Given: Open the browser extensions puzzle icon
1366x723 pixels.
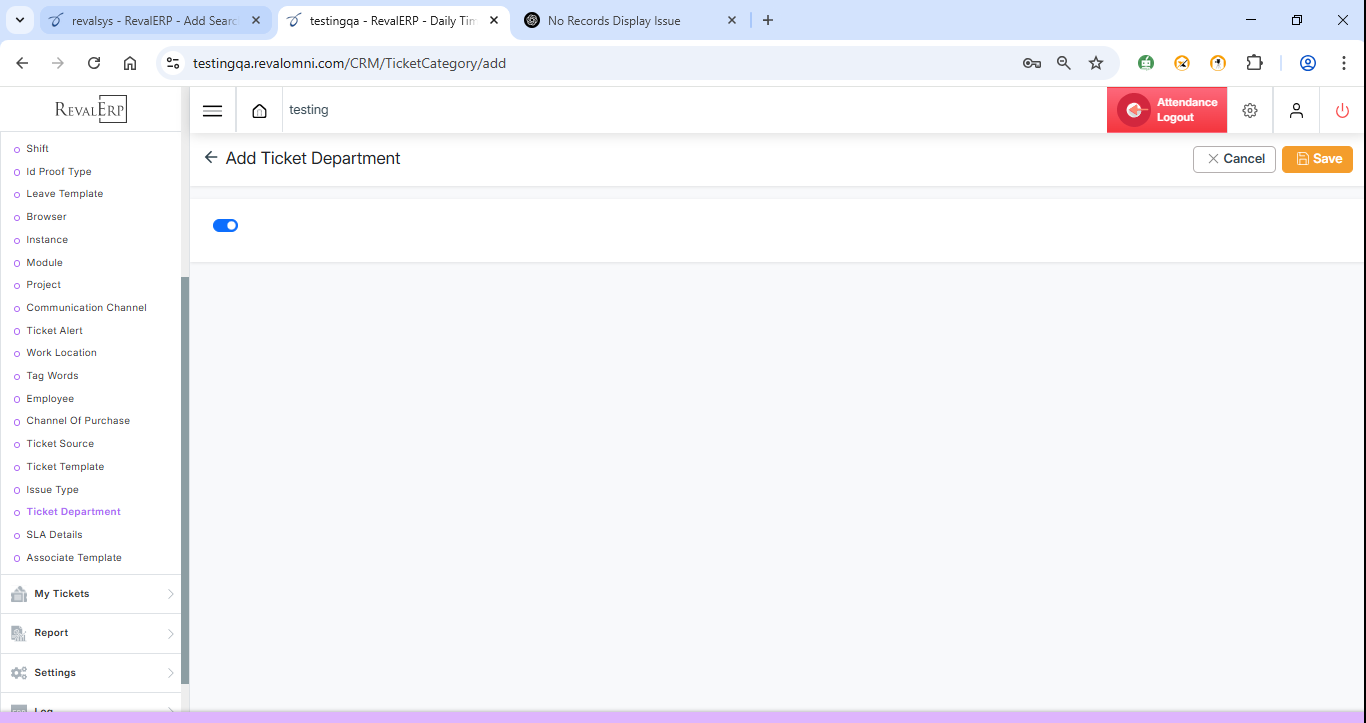Looking at the screenshot, I should click(x=1254, y=63).
